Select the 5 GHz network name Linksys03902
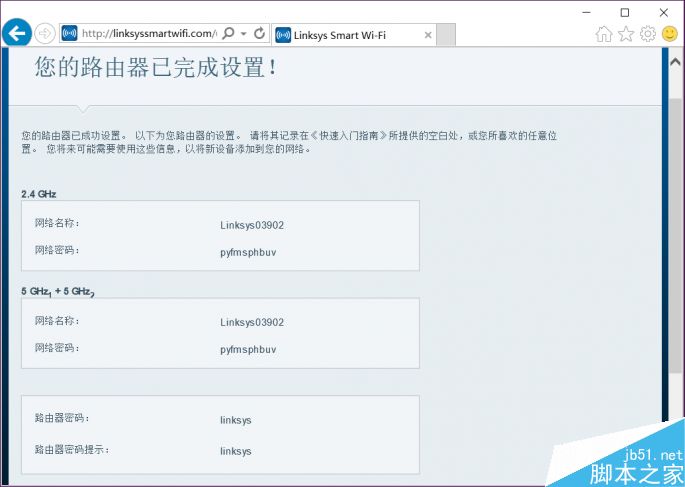 (x=252, y=322)
